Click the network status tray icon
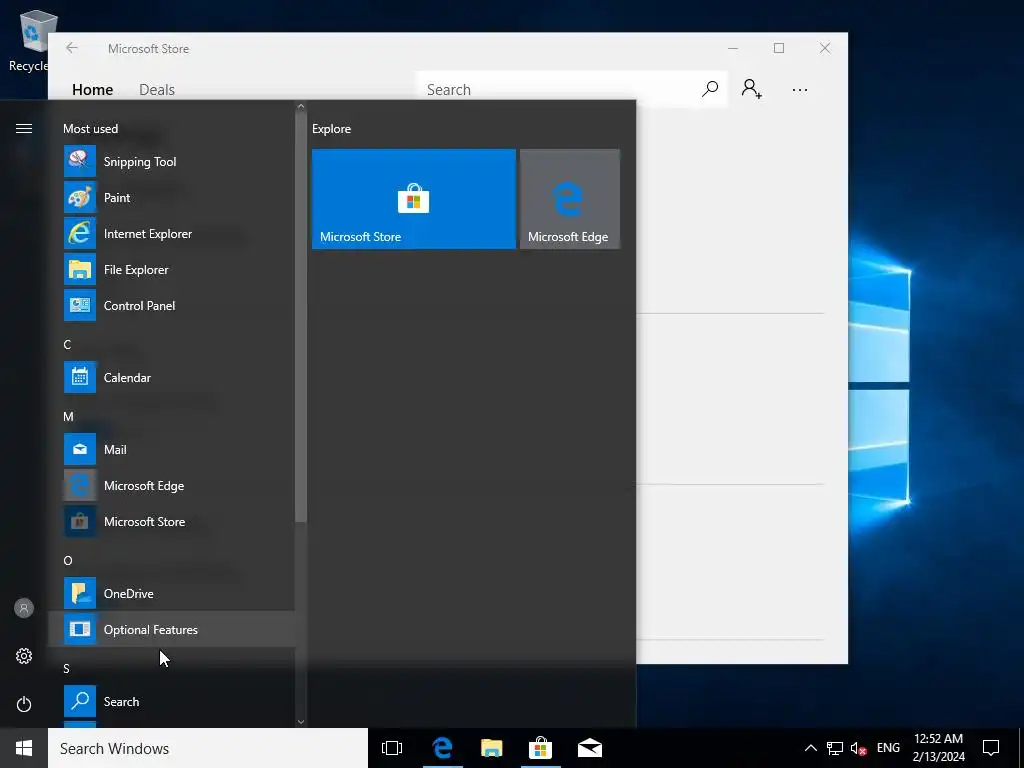1024x768 pixels. tap(835, 748)
